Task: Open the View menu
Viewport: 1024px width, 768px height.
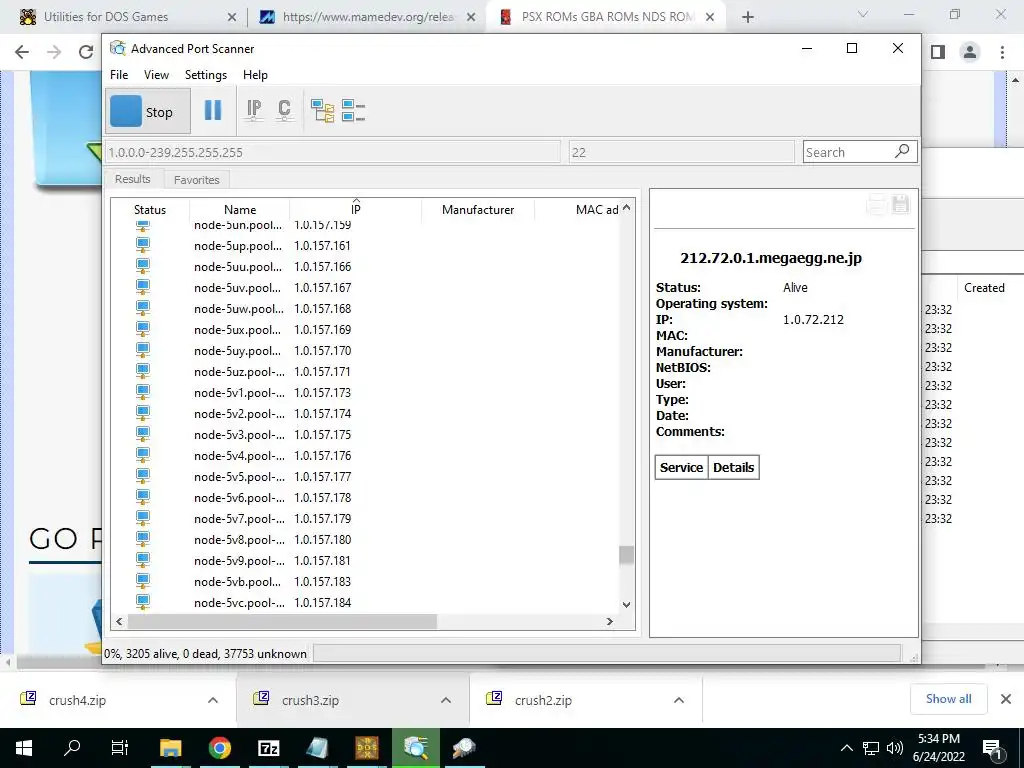Action: [x=156, y=74]
